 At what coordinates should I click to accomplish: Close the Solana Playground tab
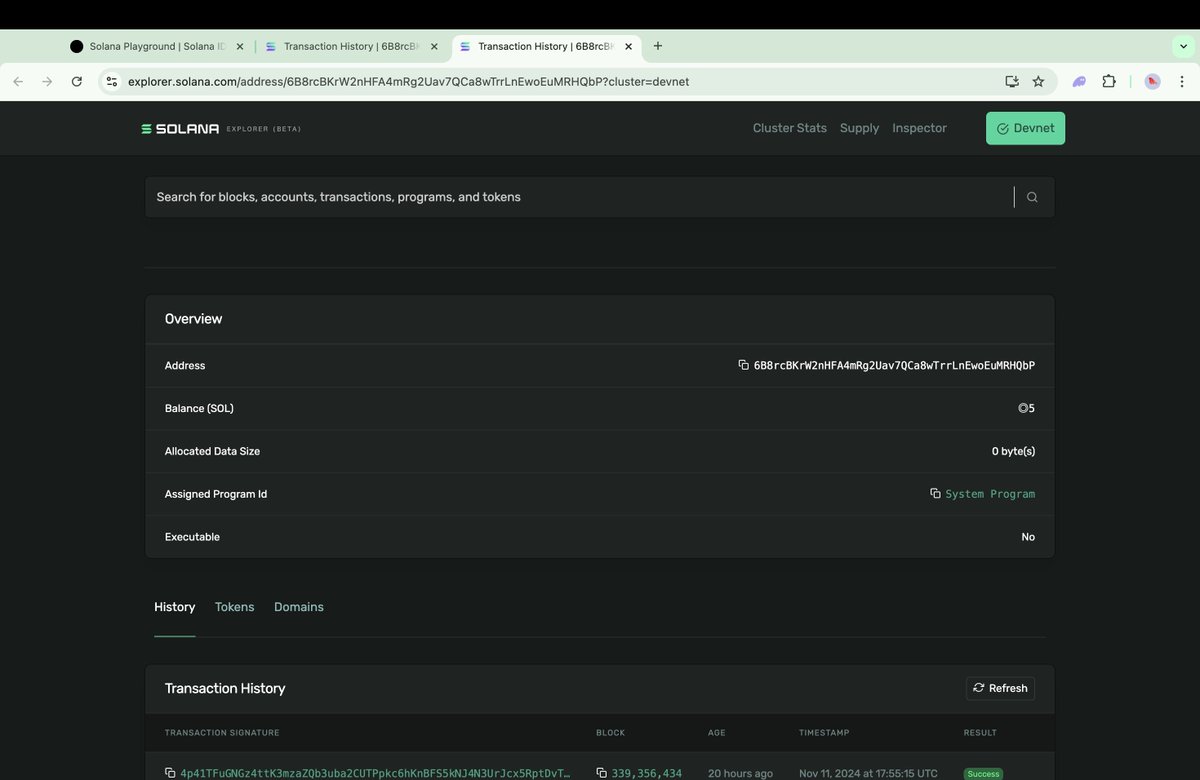pyautogui.click(x=240, y=46)
